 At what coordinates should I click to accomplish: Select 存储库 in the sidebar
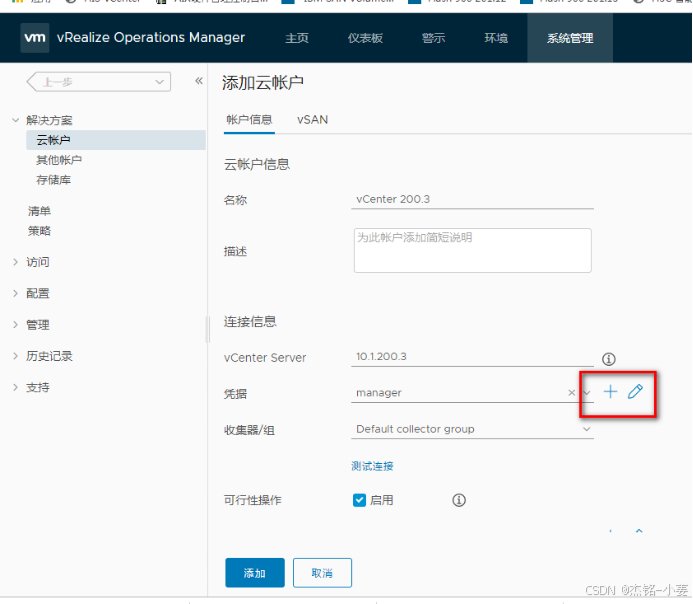coord(53,179)
